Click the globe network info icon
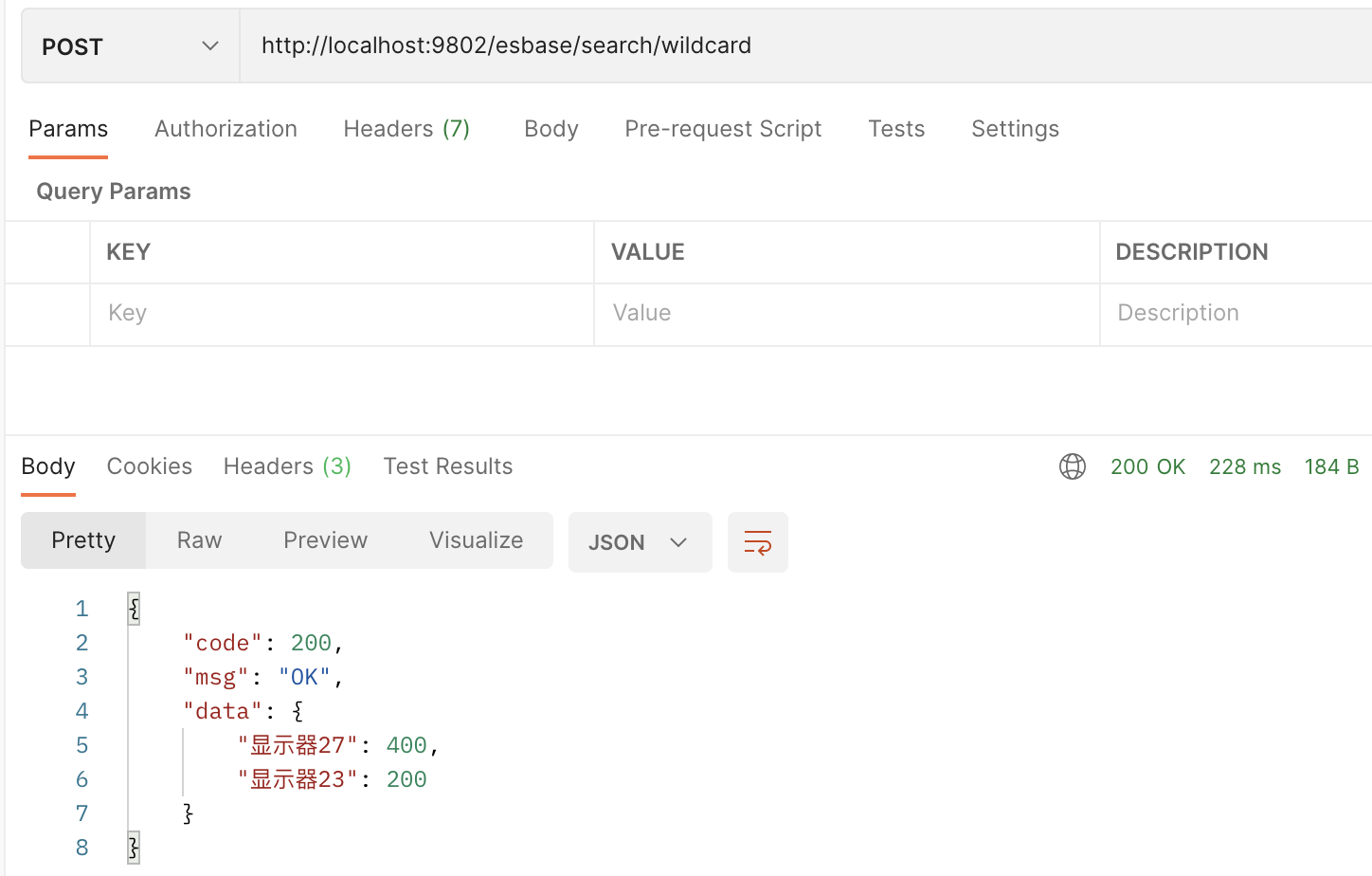Image resolution: width=1372 pixels, height=876 pixels. click(x=1072, y=465)
